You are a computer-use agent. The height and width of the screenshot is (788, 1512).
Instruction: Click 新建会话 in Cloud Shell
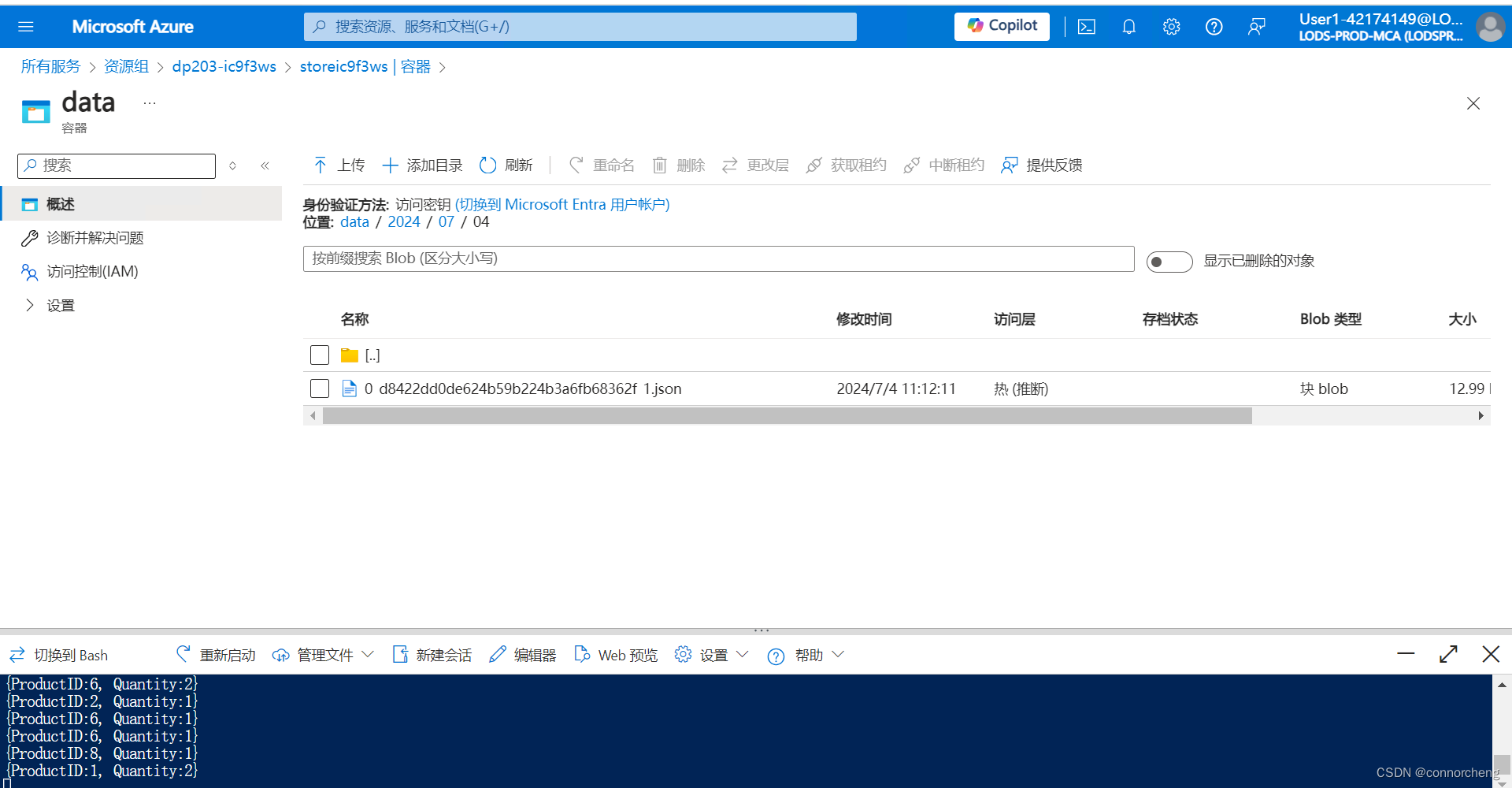click(x=432, y=655)
